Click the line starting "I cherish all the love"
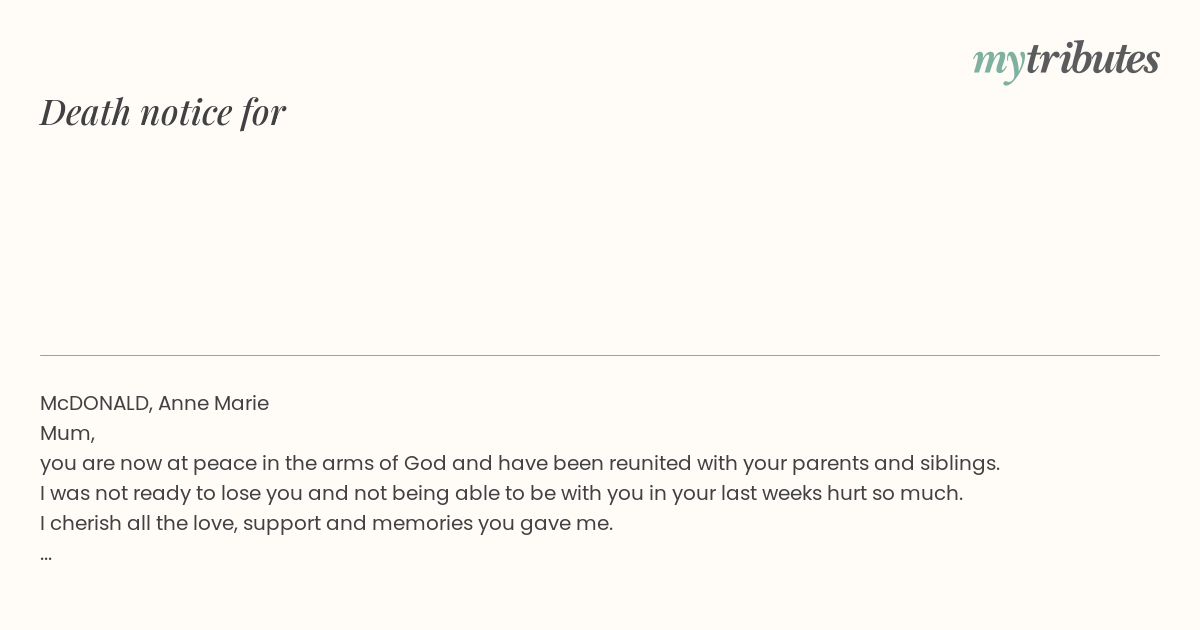Screen dimensions: 1200x630 326,523
